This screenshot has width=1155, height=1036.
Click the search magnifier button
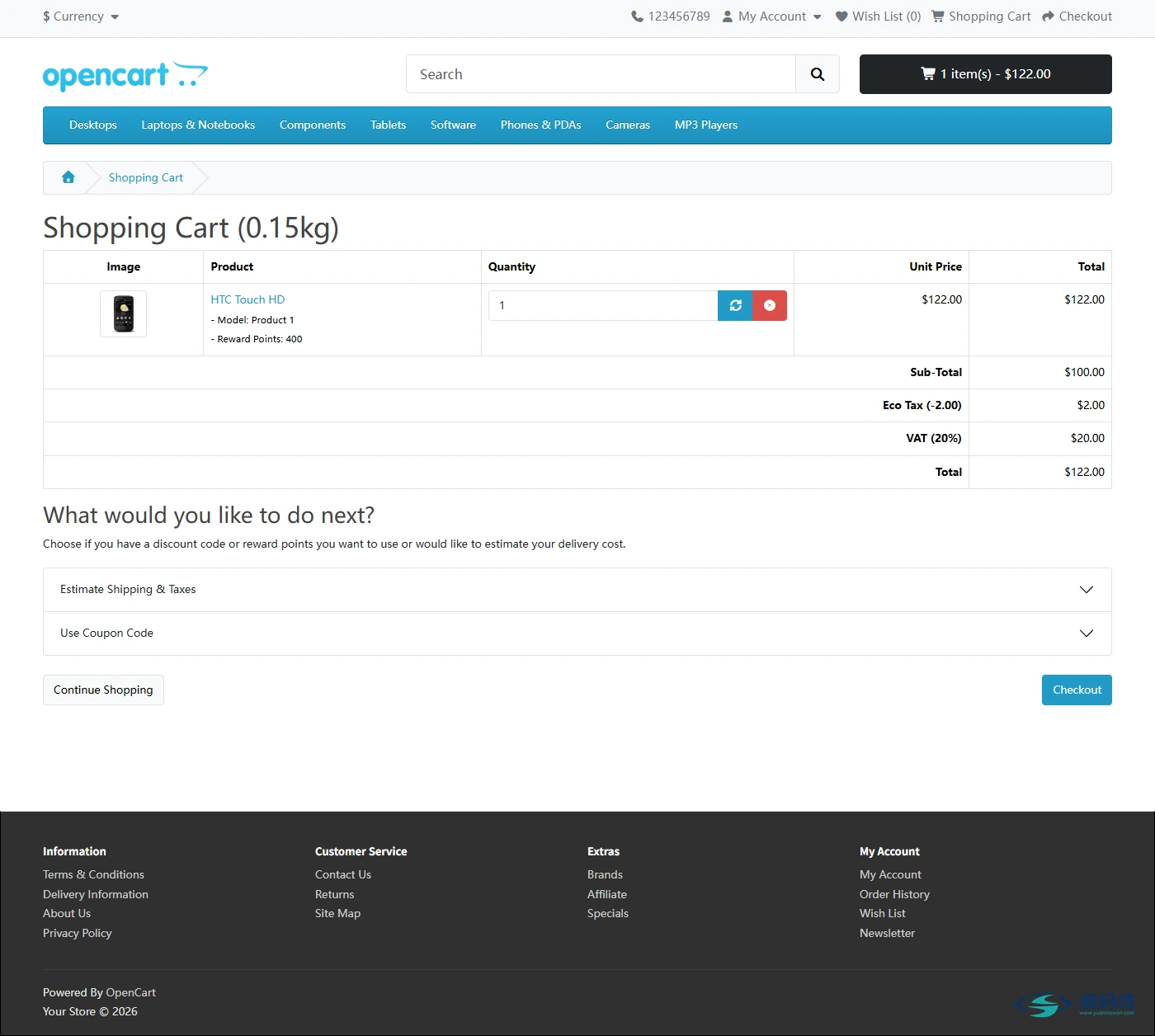pos(818,74)
